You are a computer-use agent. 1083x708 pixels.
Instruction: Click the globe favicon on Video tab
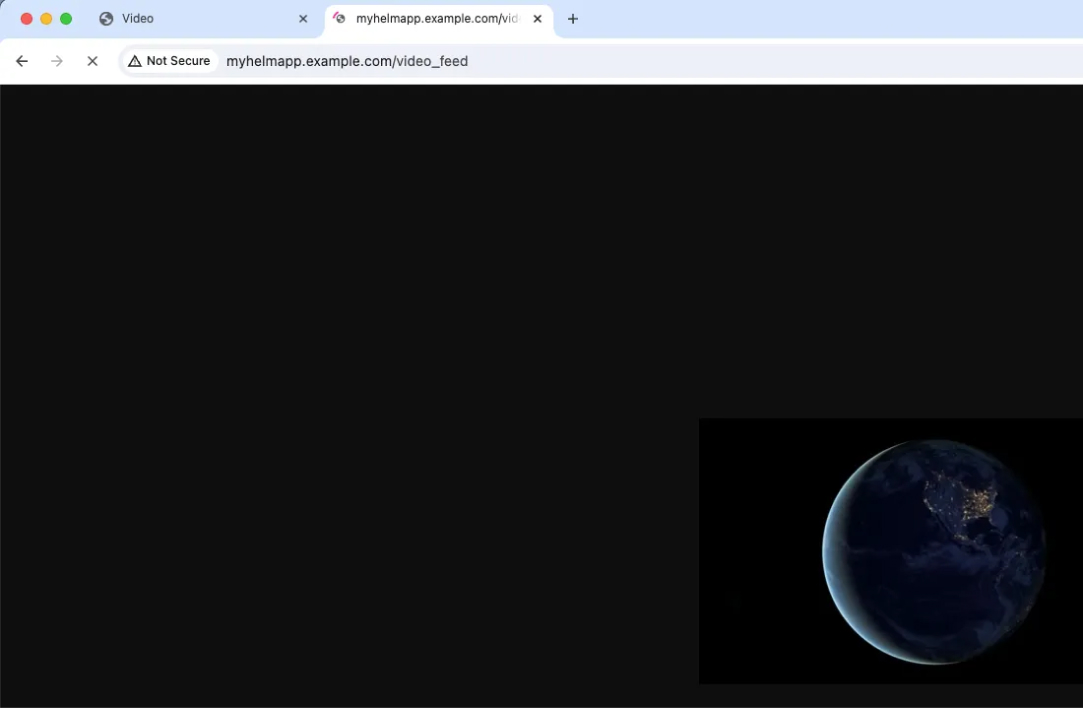(106, 19)
